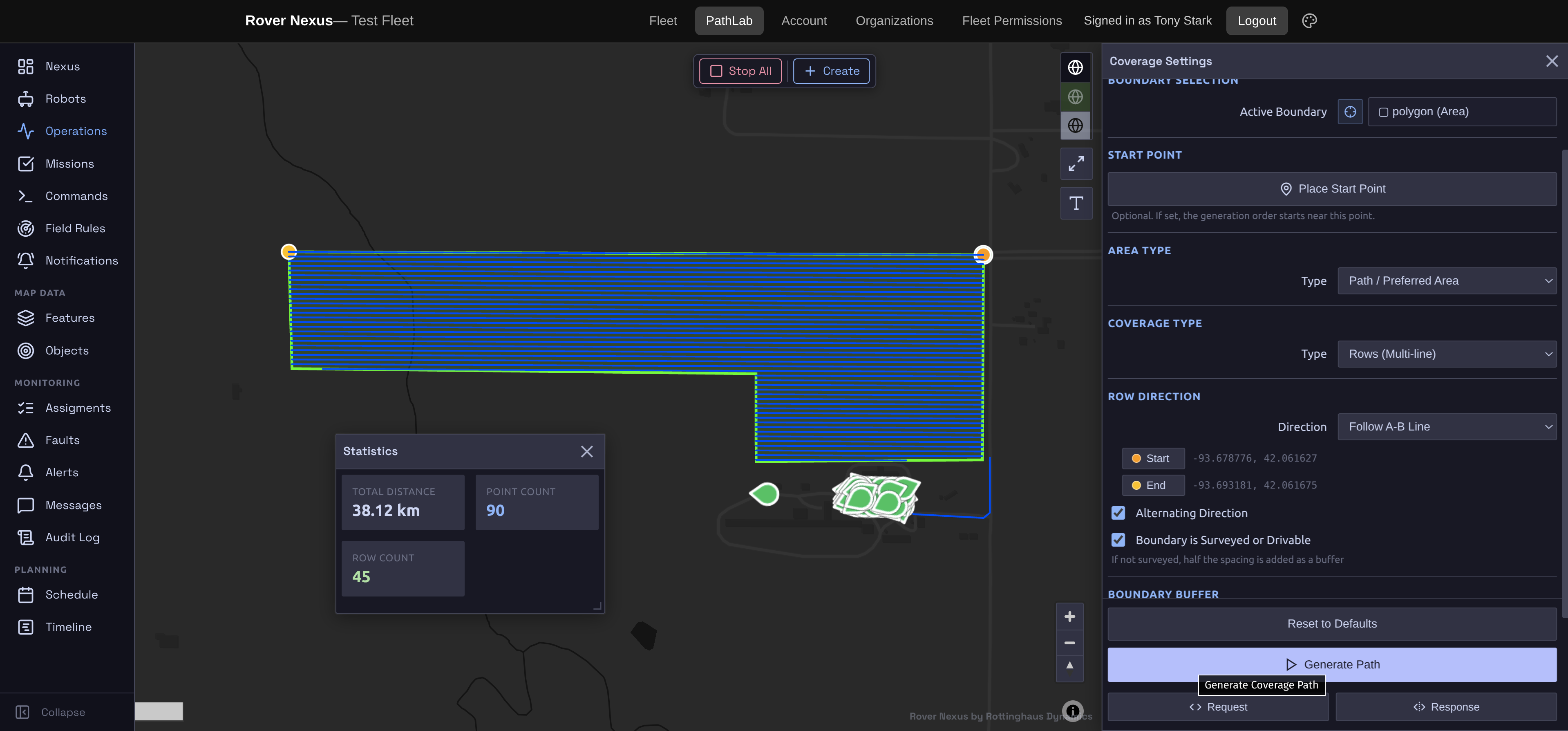Open the Area Type dropdown

pyautogui.click(x=1447, y=281)
